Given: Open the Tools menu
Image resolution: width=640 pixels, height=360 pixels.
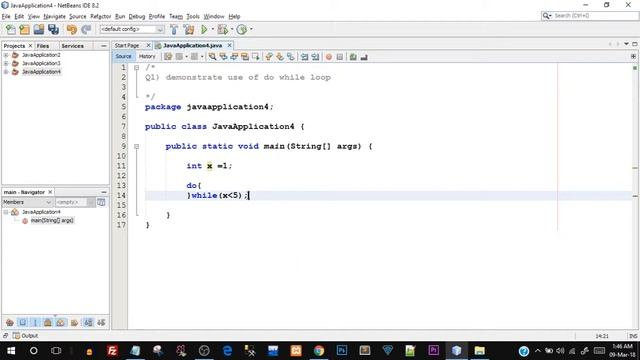Looking at the screenshot, I should pos(193,17).
